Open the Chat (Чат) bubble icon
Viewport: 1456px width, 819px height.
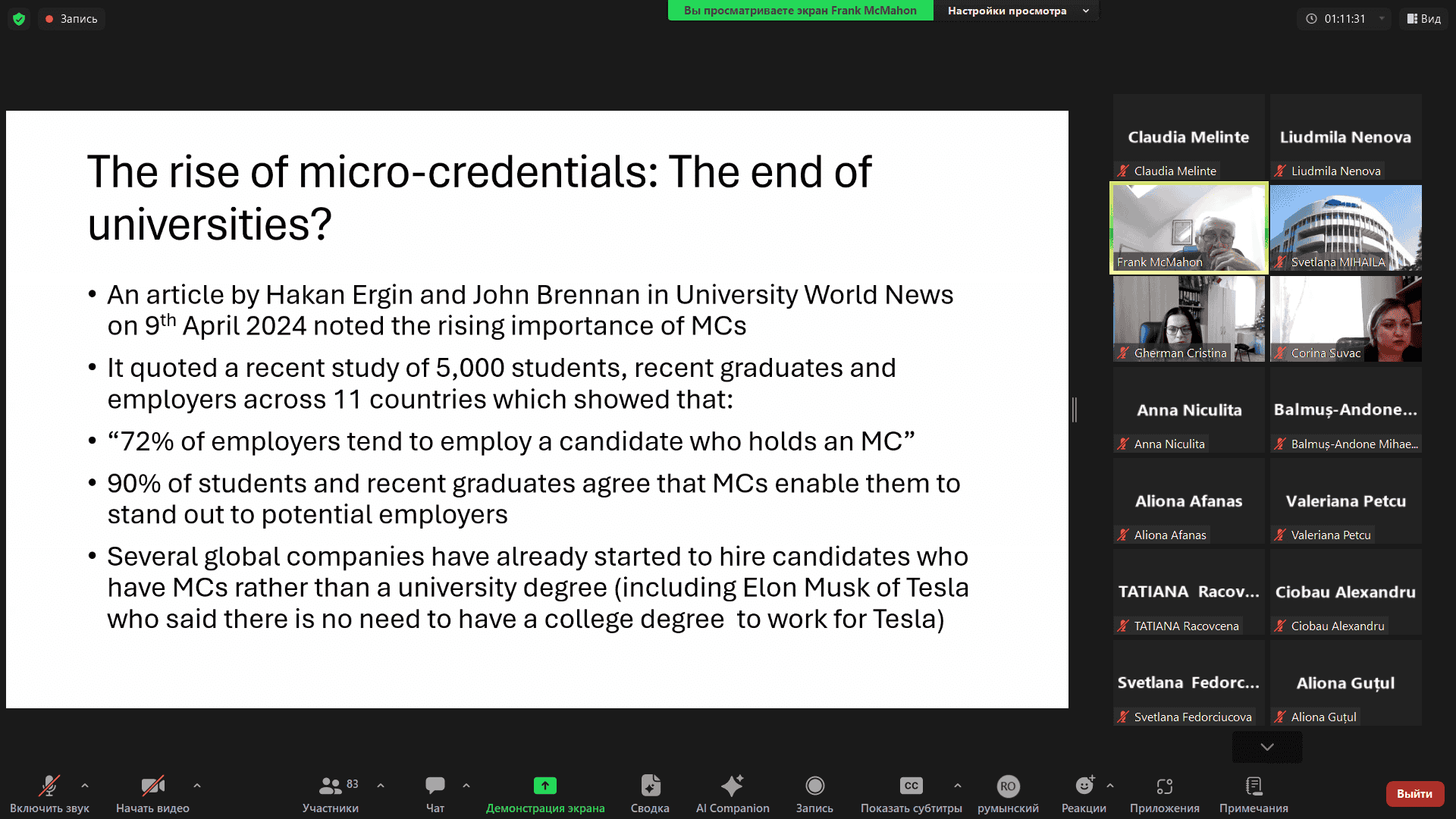click(x=435, y=786)
